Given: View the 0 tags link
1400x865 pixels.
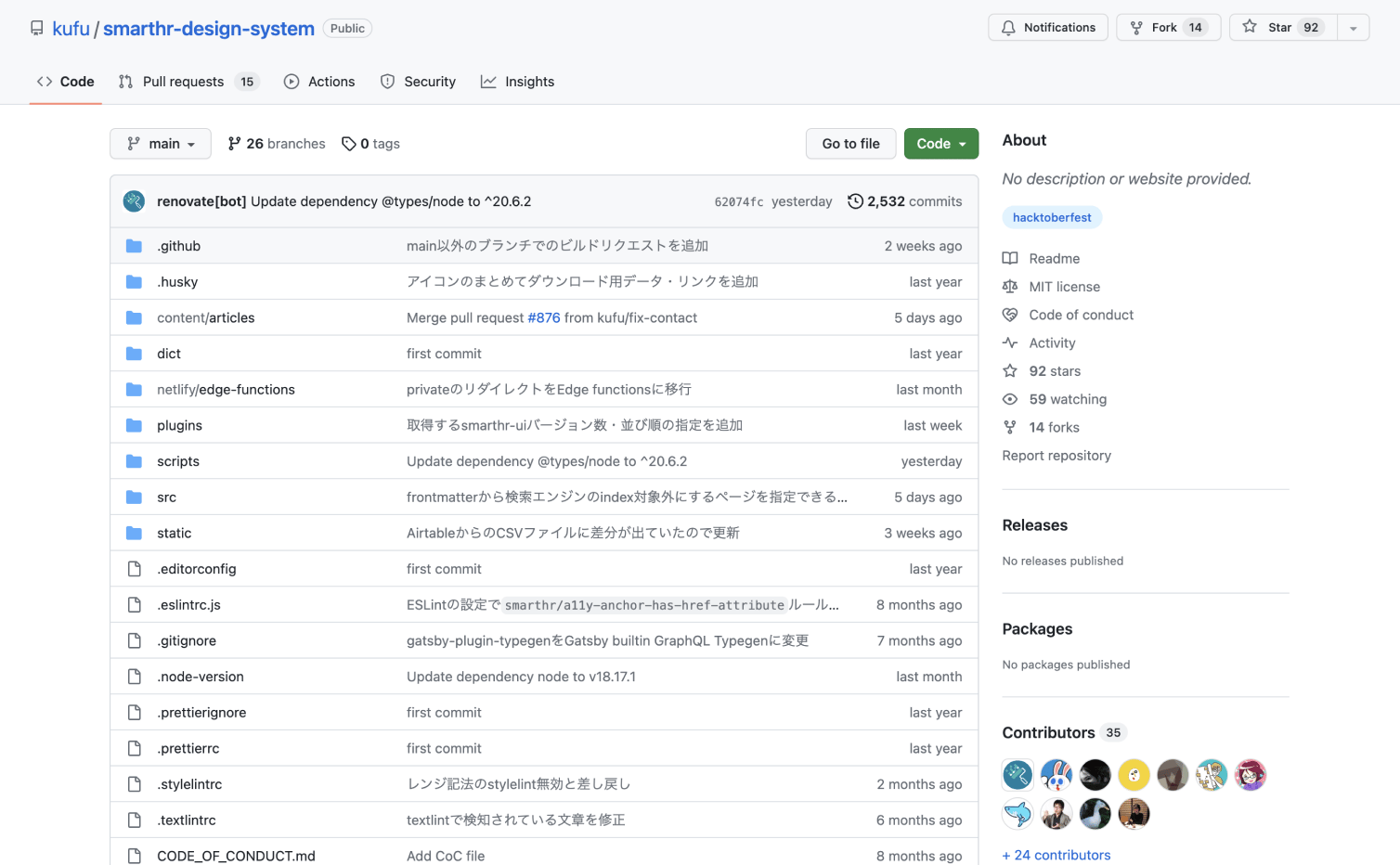Looking at the screenshot, I should [x=370, y=144].
